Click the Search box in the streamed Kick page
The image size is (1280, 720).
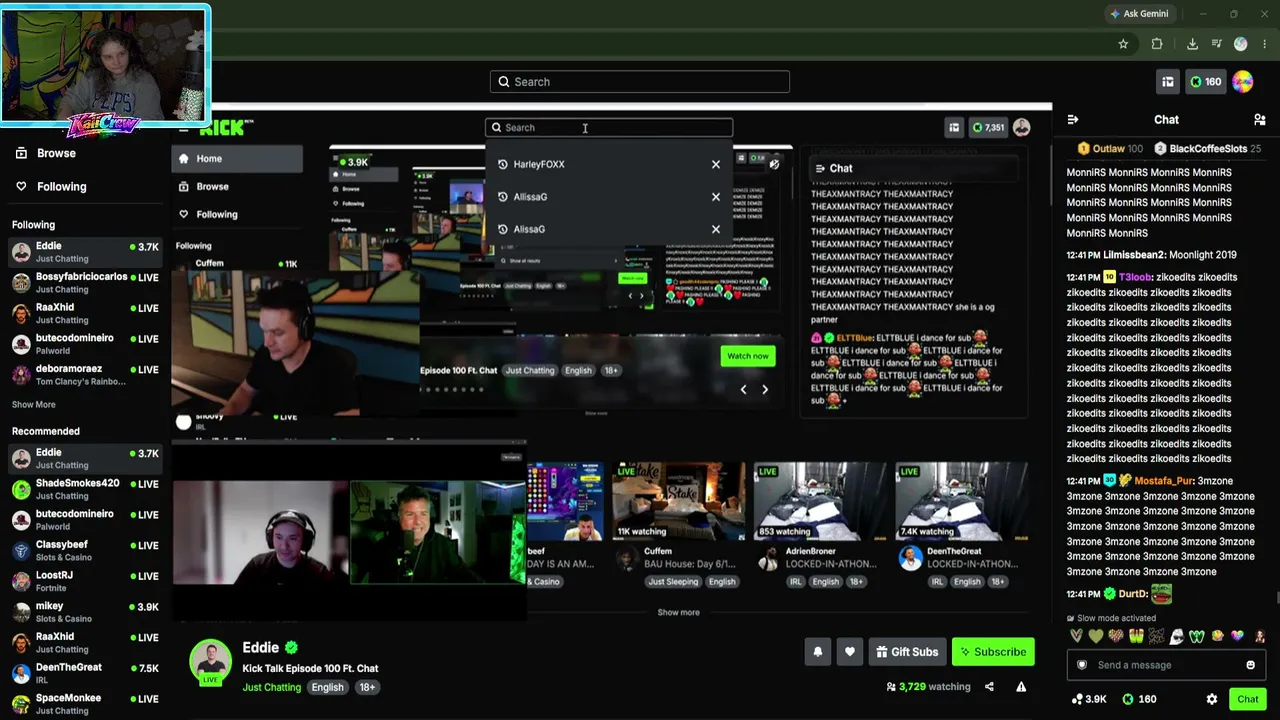[609, 127]
